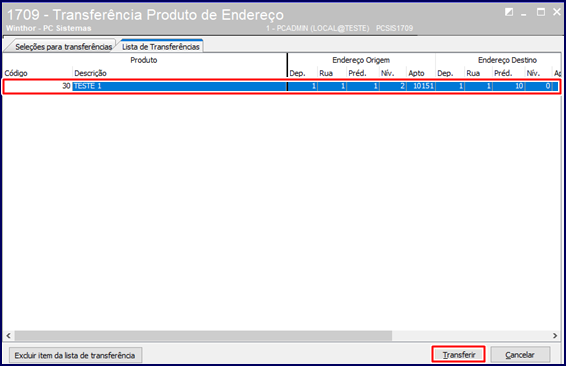The width and height of the screenshot is (566, 366).
Task: Click the origin Apto value 10151
Action: pos(421,86)
